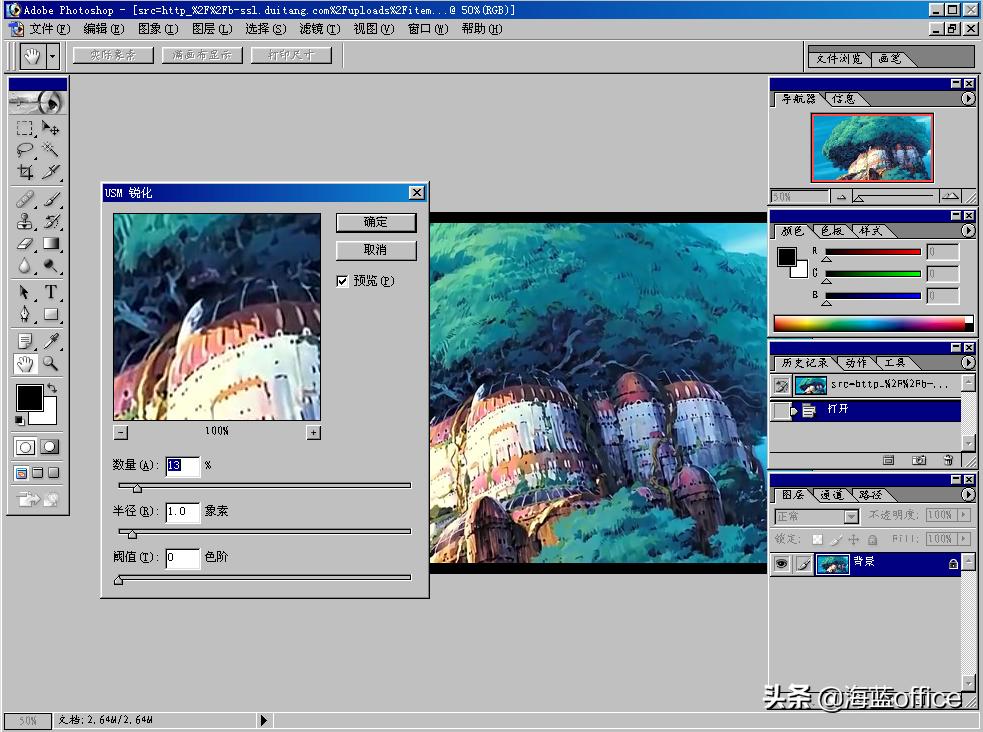This screenshot has width=983, height=732.
Task: Click the trash icon in the History panel
Action: (x=949, y=459)
